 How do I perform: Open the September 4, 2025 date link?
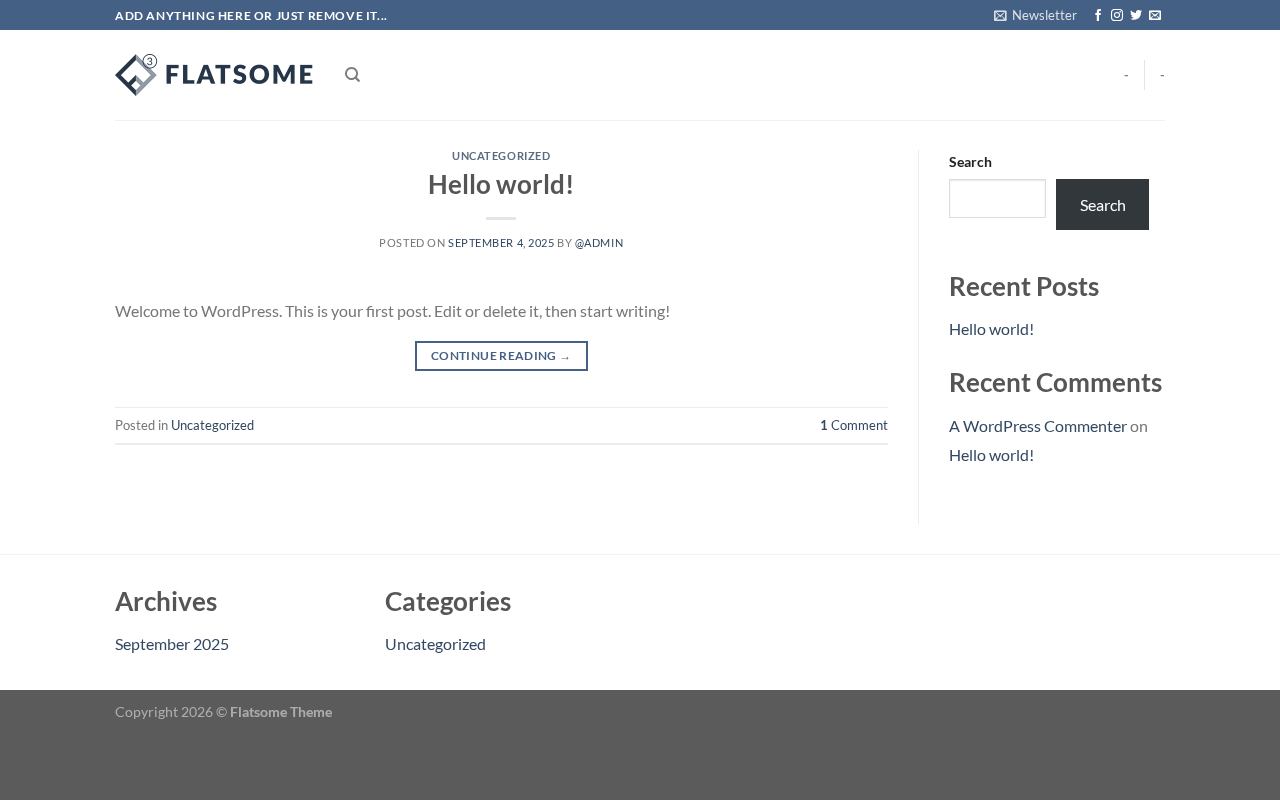(x=501, y=243)
